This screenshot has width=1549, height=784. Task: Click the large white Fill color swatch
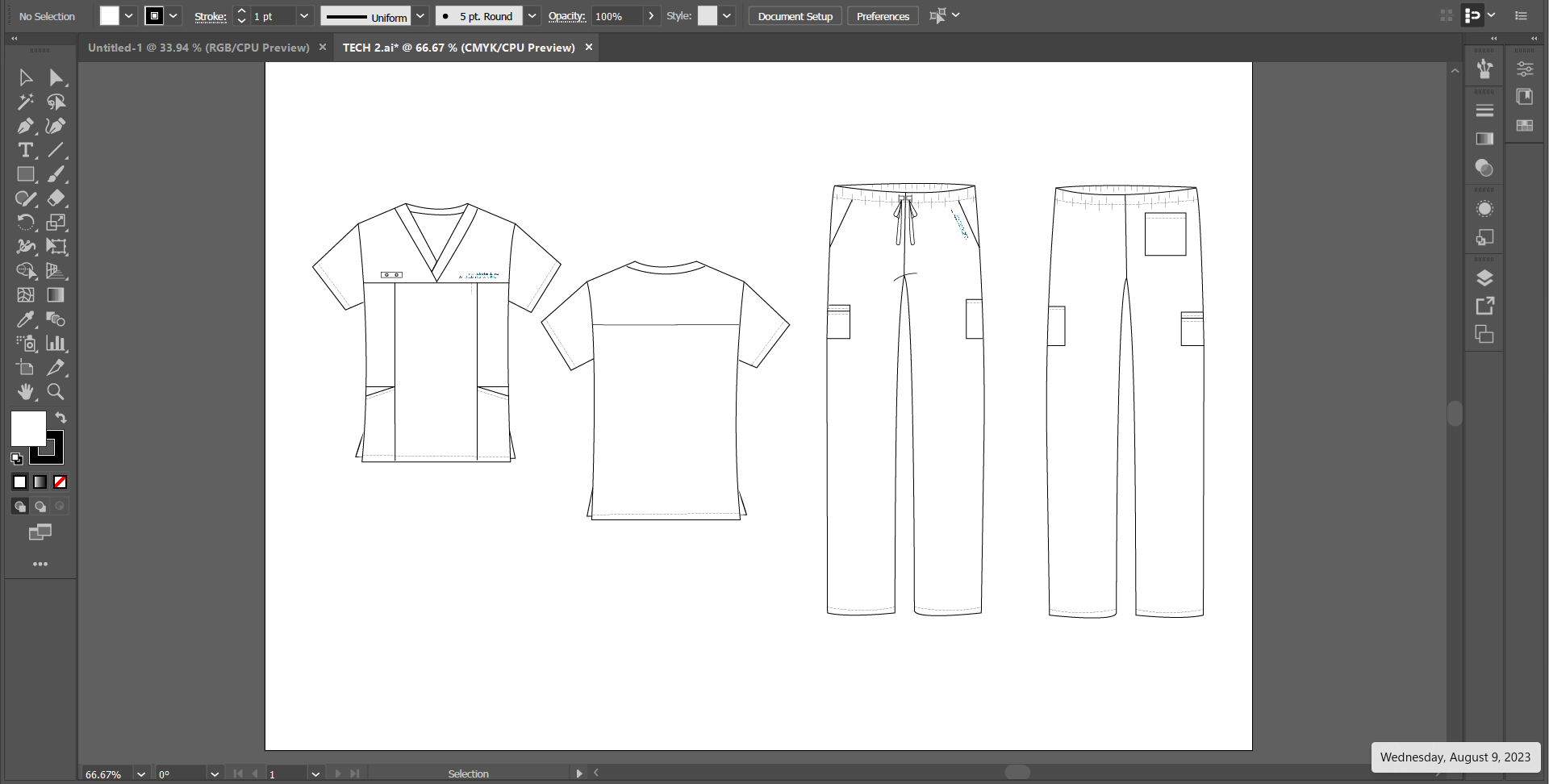(x=27, y=427)
